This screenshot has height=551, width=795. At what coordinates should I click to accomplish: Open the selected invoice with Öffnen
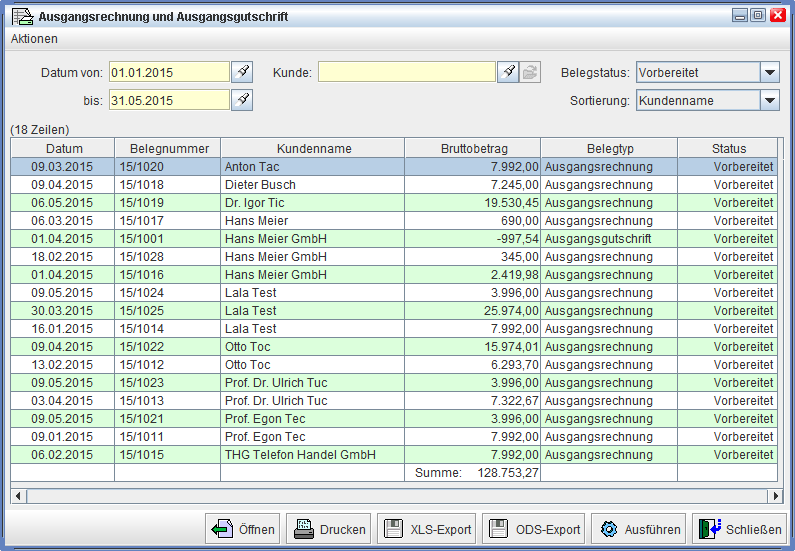(x=243, y=529)
